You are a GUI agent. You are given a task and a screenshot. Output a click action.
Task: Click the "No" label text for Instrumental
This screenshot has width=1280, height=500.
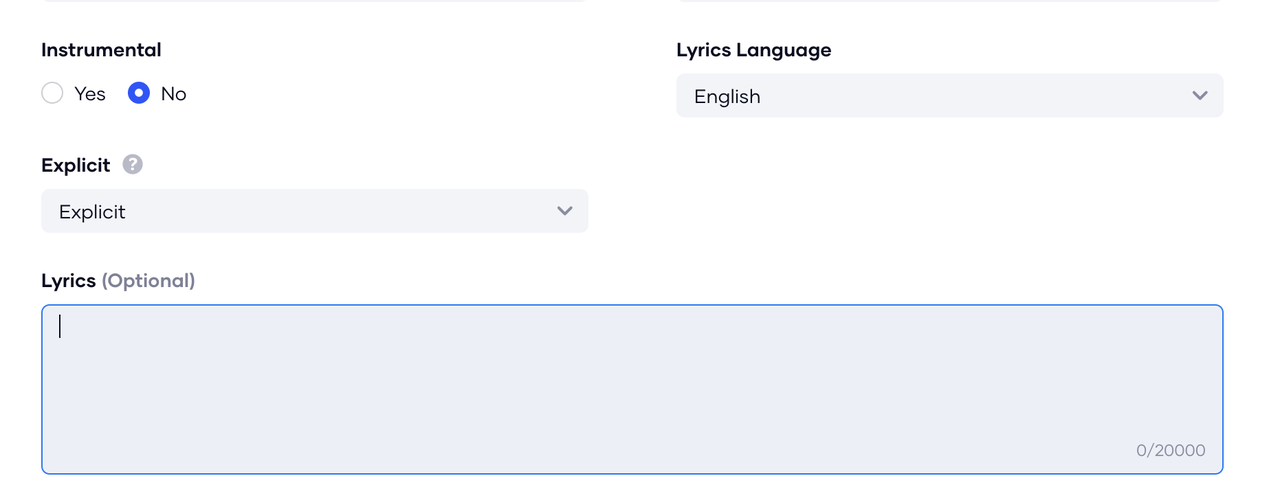point(174,94)
